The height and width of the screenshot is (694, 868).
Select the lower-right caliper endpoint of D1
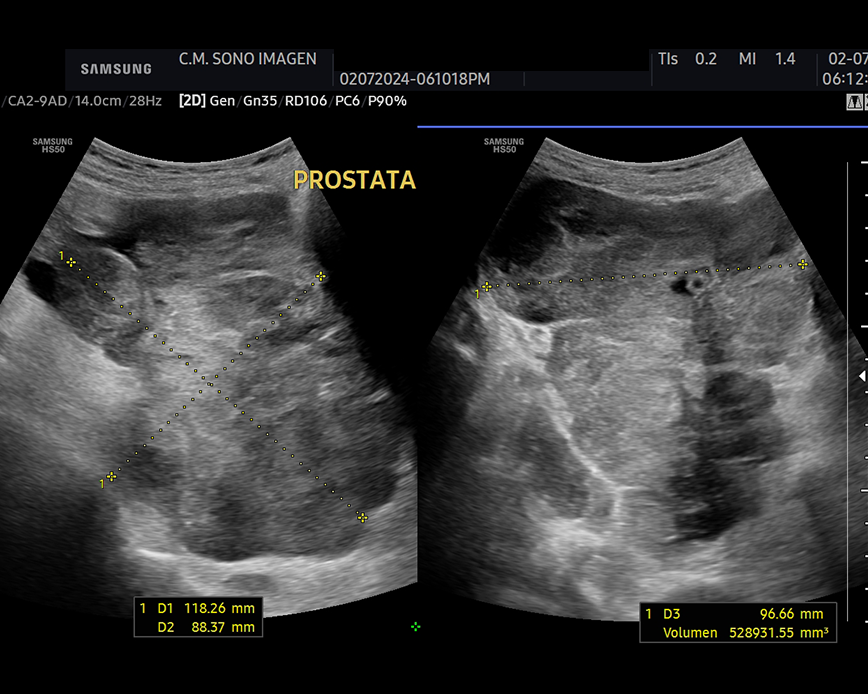click(362, 517)
